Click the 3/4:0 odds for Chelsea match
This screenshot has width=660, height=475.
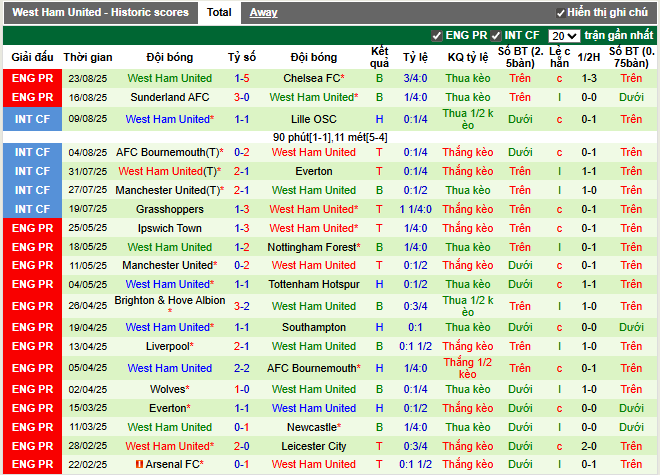[x=415, y=78]
